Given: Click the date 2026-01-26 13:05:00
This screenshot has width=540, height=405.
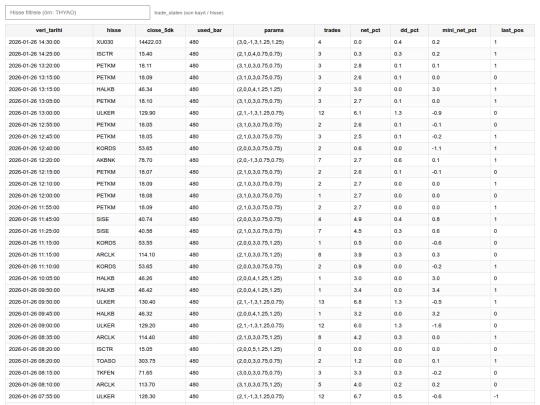Looking at the screenshot, I should click(34, 101).
